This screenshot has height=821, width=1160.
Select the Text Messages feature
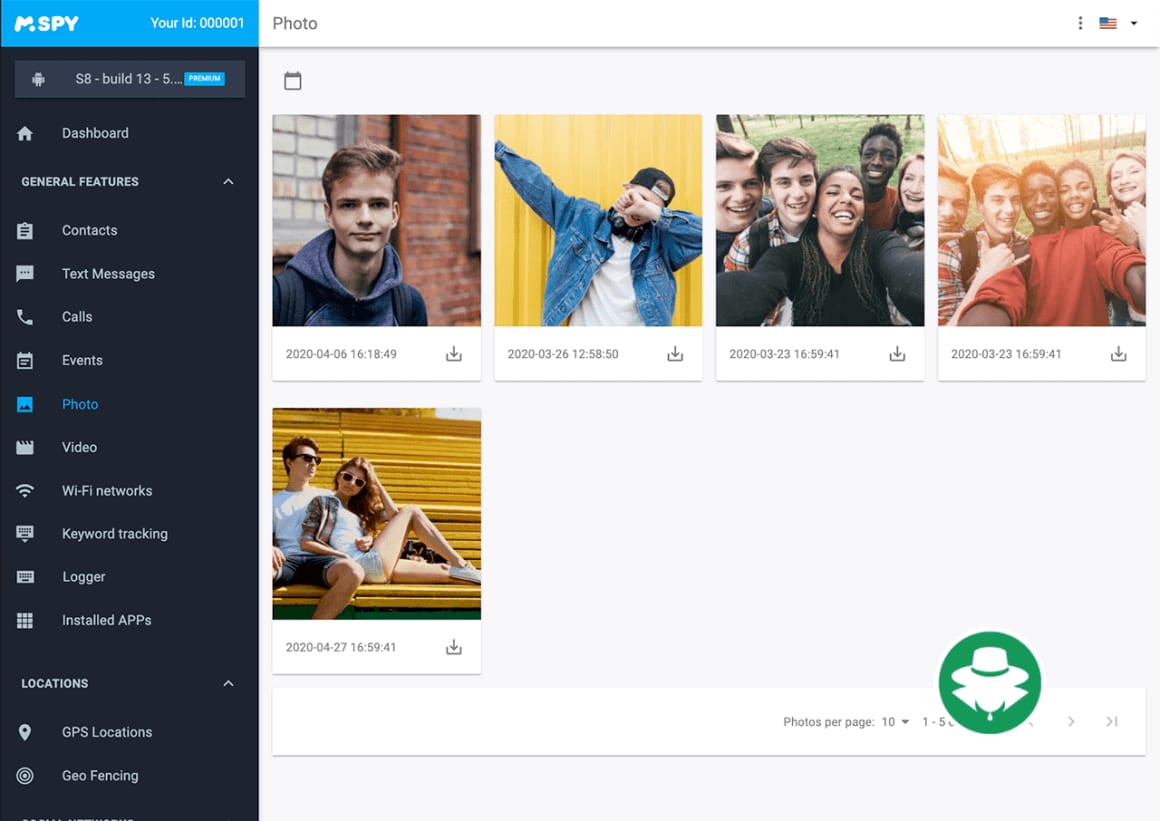coord(108,273)
